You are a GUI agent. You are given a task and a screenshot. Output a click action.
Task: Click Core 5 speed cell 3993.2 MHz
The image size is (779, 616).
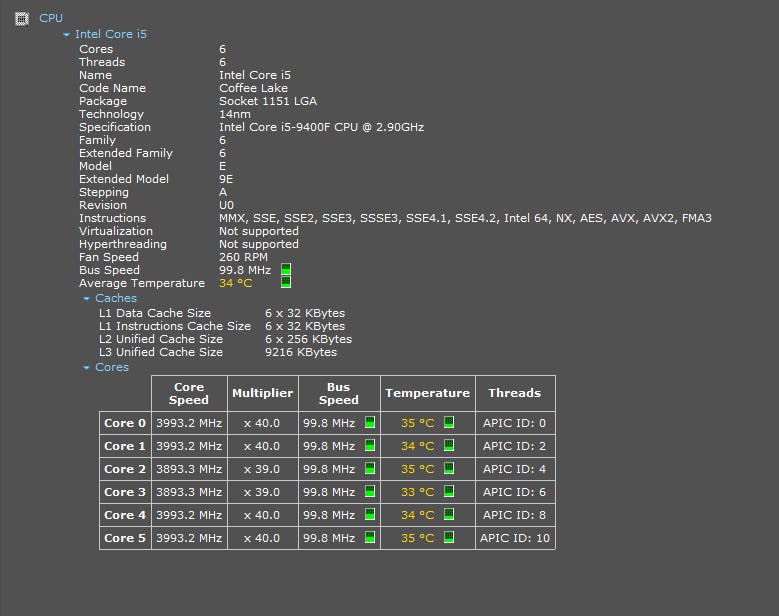[189, 538]
